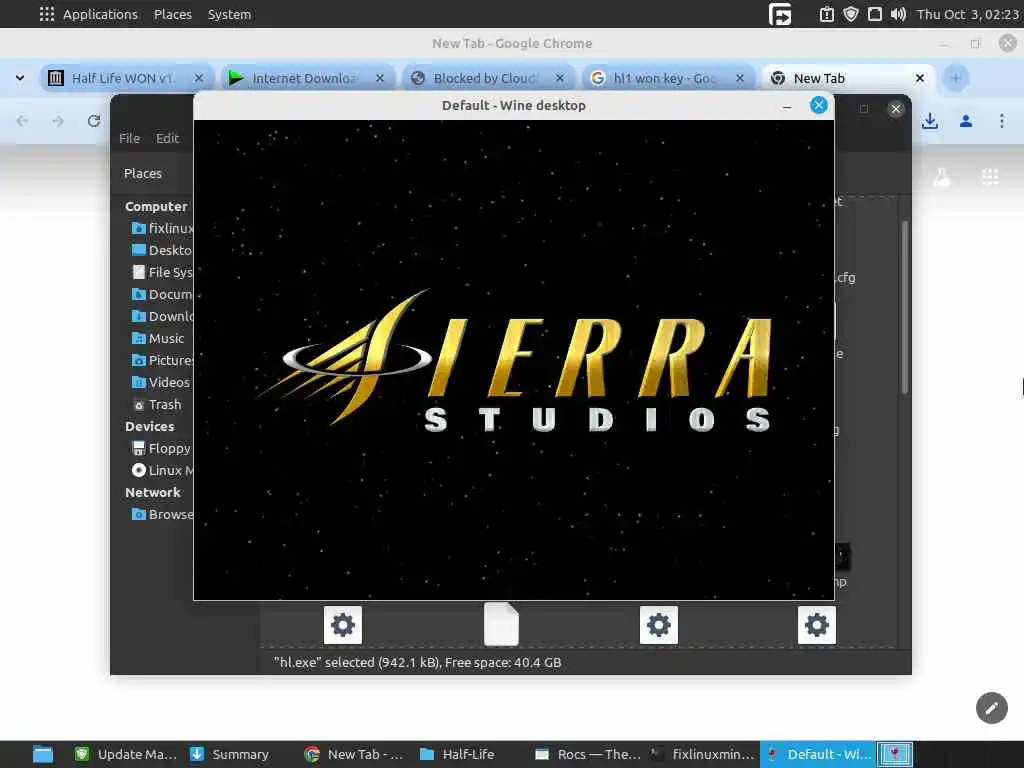Click the customize Chrome pencil button
The width and height of the screenshot is (1024, 768).
point(991,708)
